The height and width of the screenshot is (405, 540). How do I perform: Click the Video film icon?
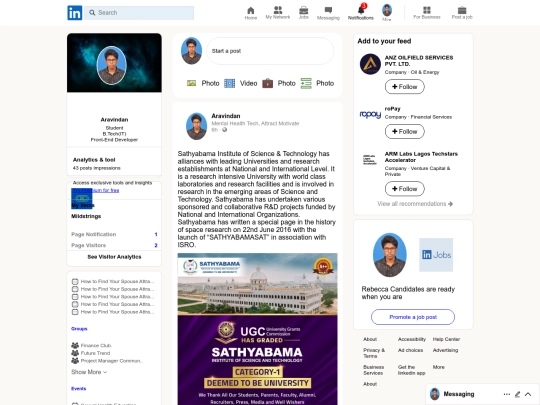click(229, 83)
